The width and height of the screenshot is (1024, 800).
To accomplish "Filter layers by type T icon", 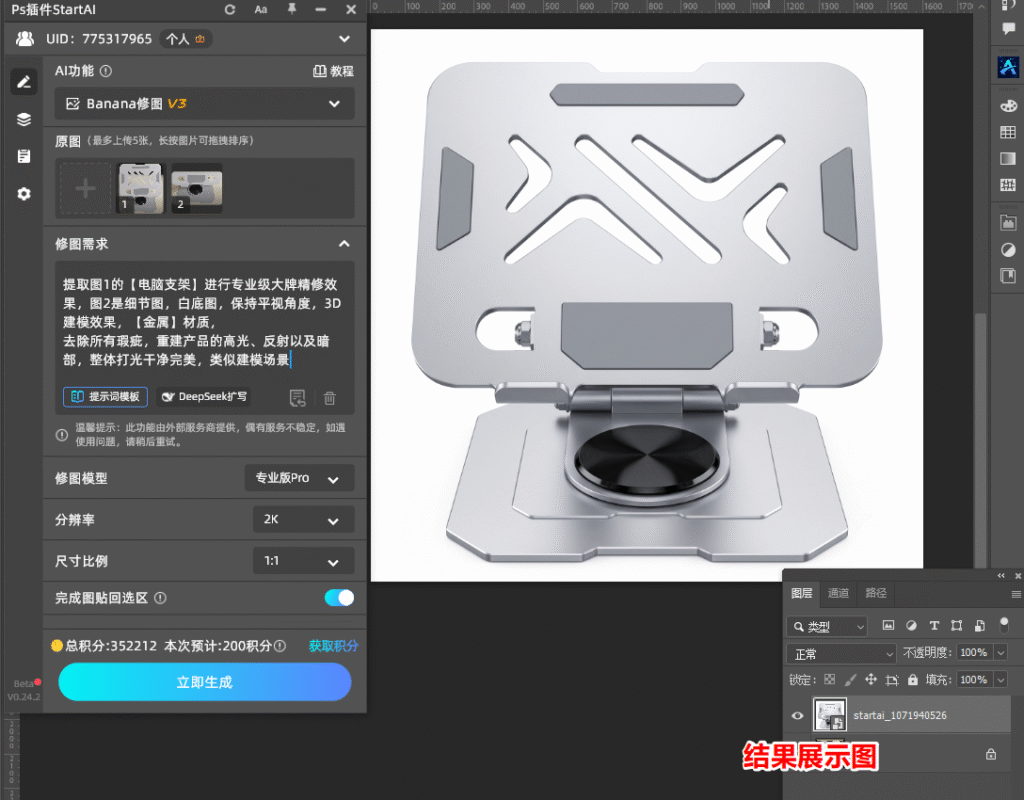I will click(x=934, y=626).
